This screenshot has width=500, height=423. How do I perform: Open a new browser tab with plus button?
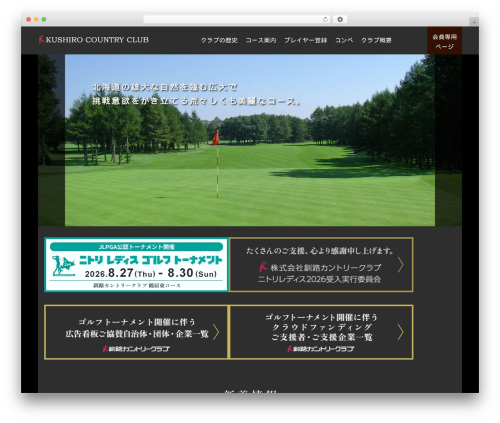(x=474, y=22)
